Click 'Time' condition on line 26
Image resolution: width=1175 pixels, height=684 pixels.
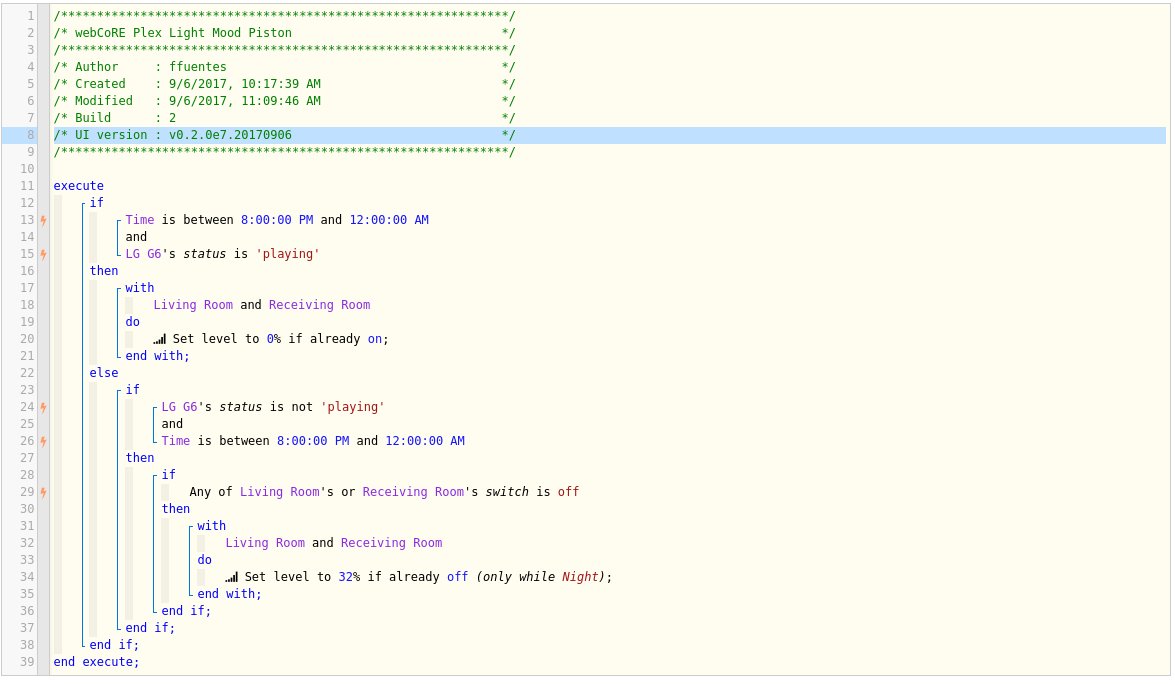175,441
